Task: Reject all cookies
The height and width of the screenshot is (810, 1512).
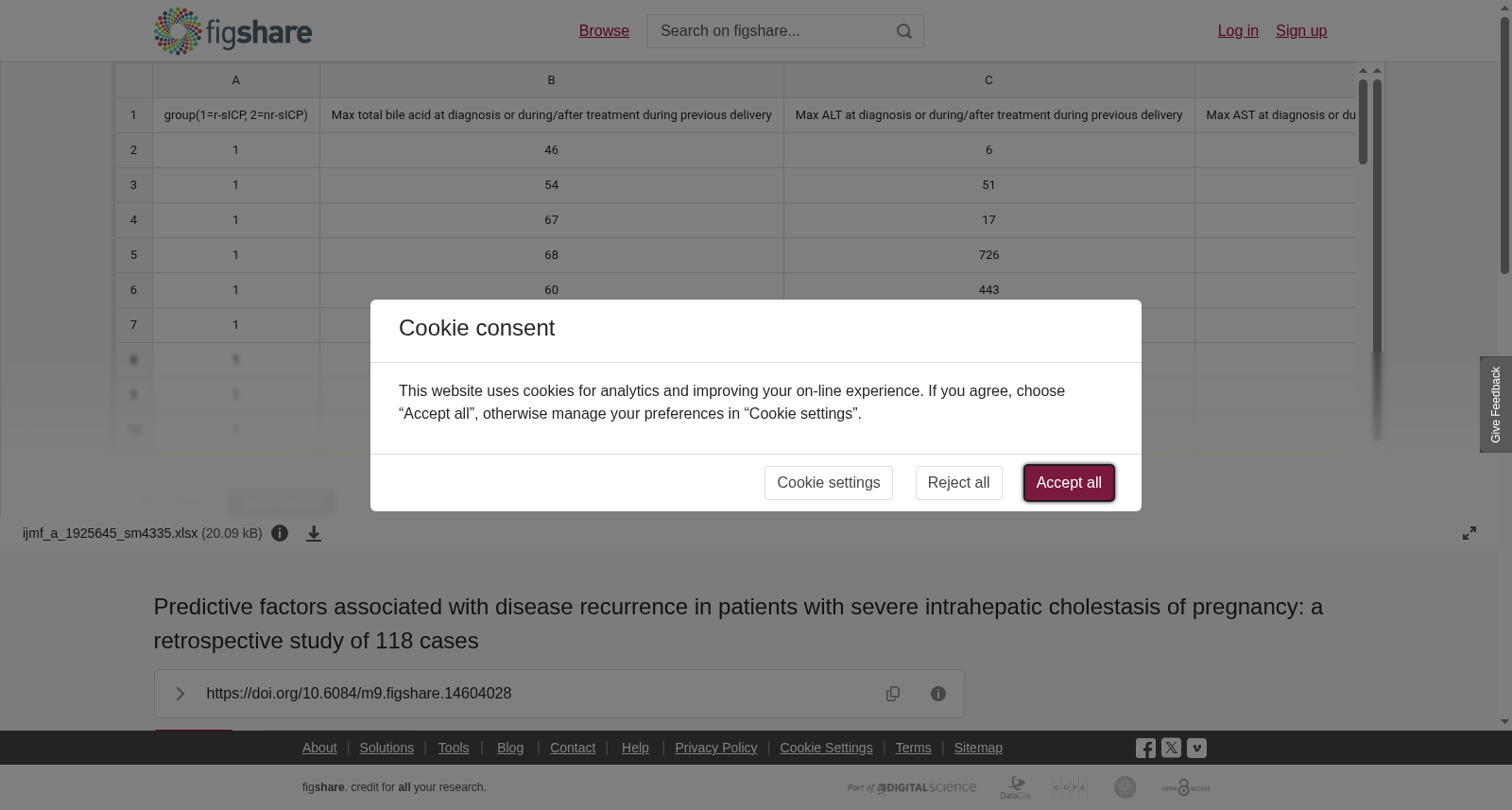Action: pyautogui.click(x=958, y=483)
